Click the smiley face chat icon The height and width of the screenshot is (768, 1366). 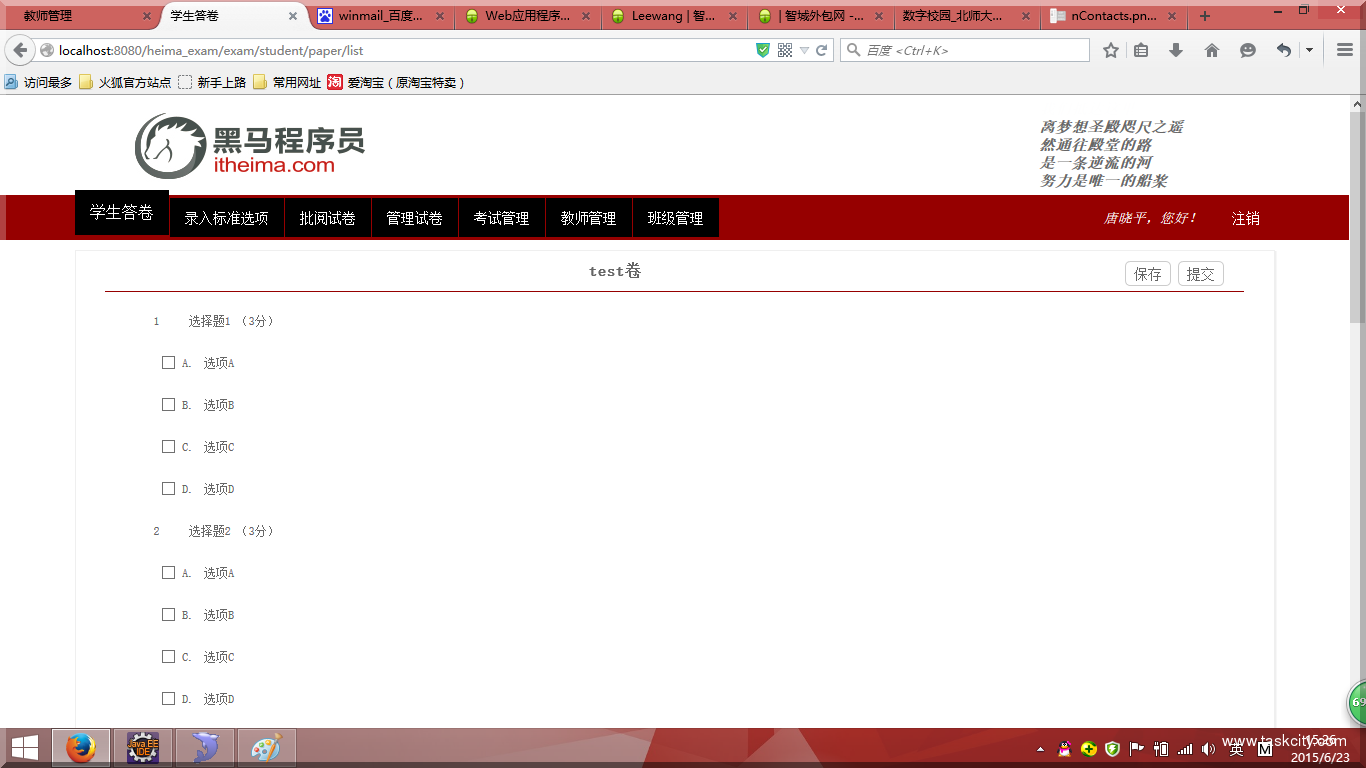pyautogui.click(x=1247, y=50)
